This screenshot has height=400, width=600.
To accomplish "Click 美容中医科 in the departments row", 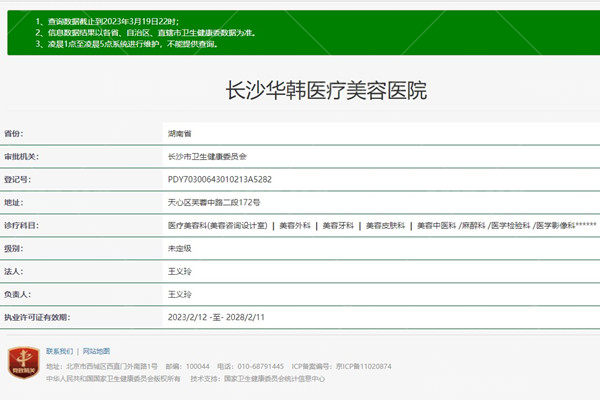I will [437, 225].
